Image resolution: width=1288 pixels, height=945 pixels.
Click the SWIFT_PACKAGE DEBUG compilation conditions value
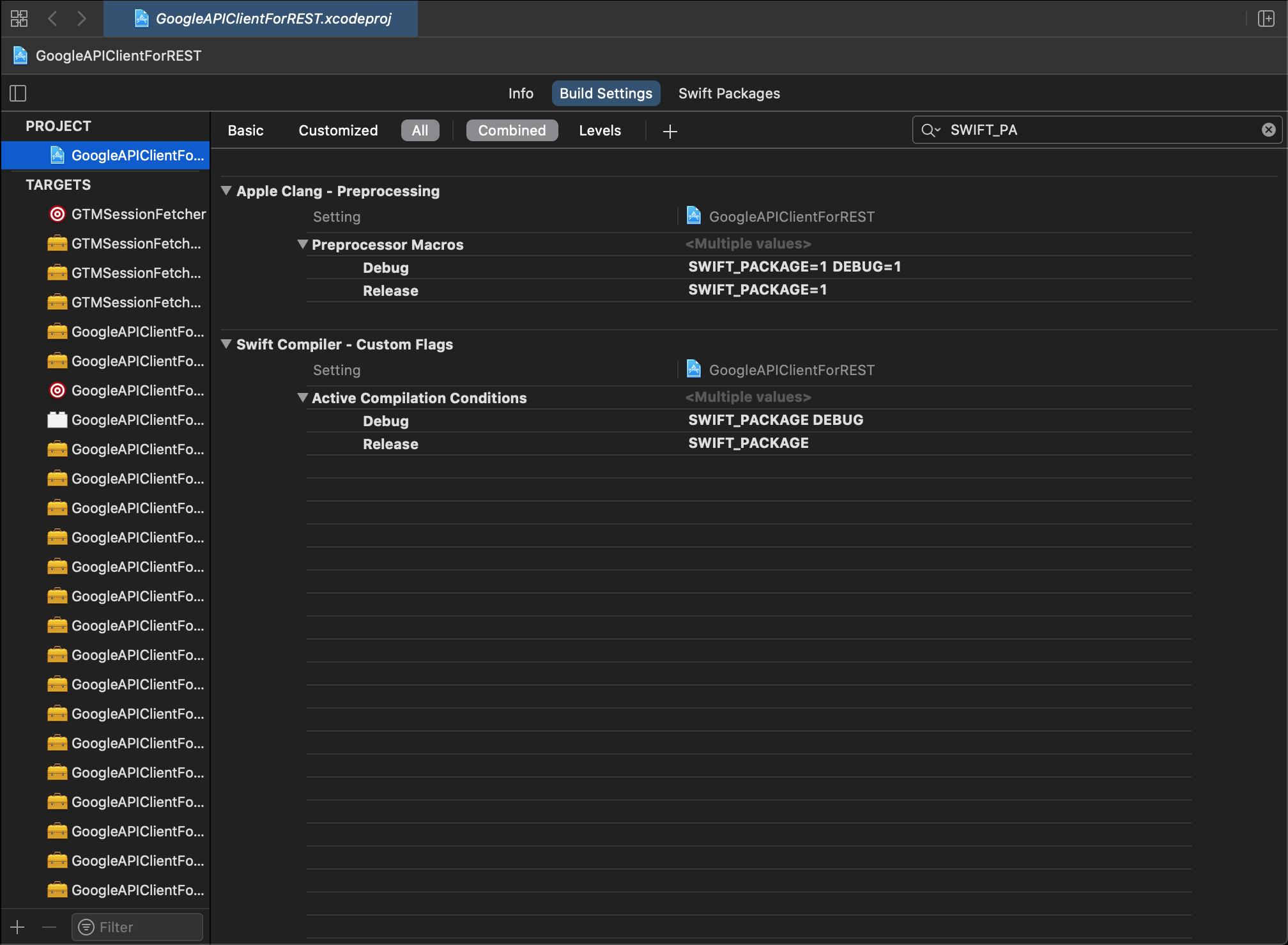click(x=776, y=420)
